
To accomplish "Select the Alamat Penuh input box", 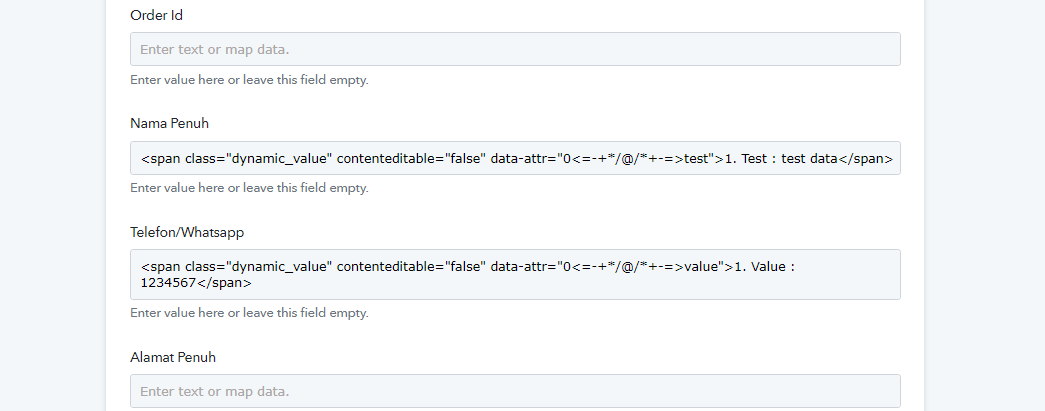I will 515,391.
